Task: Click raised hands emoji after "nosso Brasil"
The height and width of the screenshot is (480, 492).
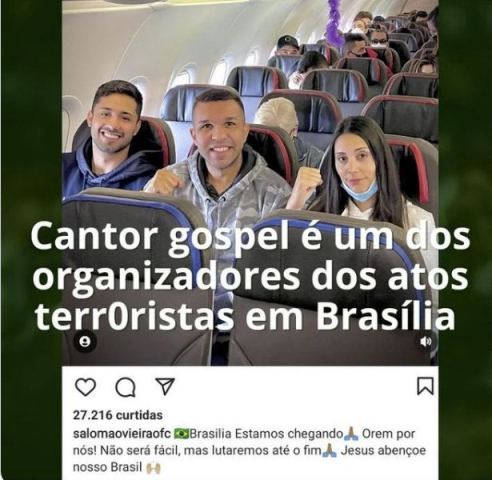Action: (154, 468)
